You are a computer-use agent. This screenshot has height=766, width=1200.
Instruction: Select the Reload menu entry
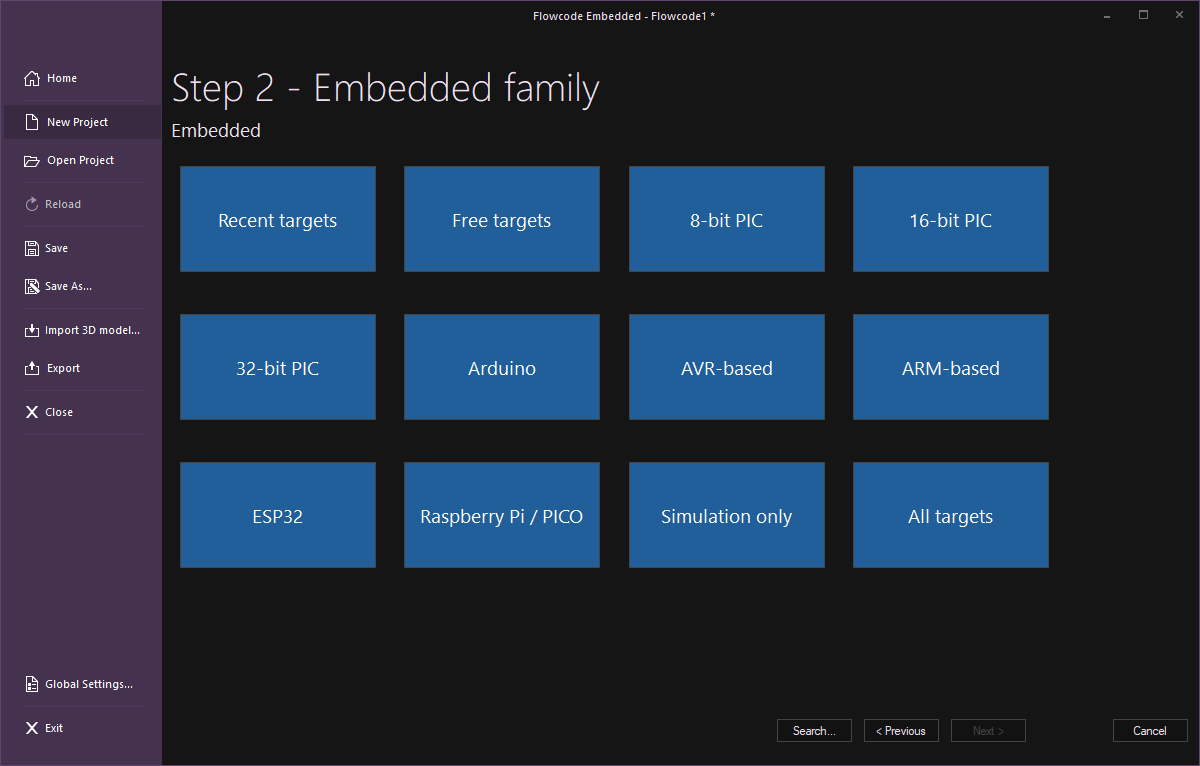click(x=62, y=204)
